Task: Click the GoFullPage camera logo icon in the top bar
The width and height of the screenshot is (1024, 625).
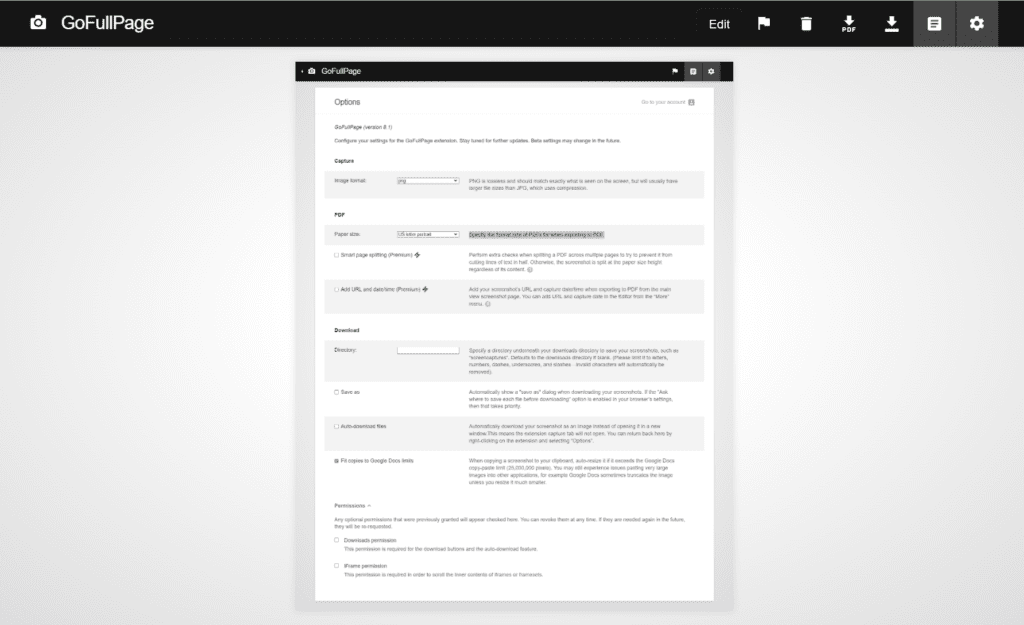Action: (x=39, y=23)
